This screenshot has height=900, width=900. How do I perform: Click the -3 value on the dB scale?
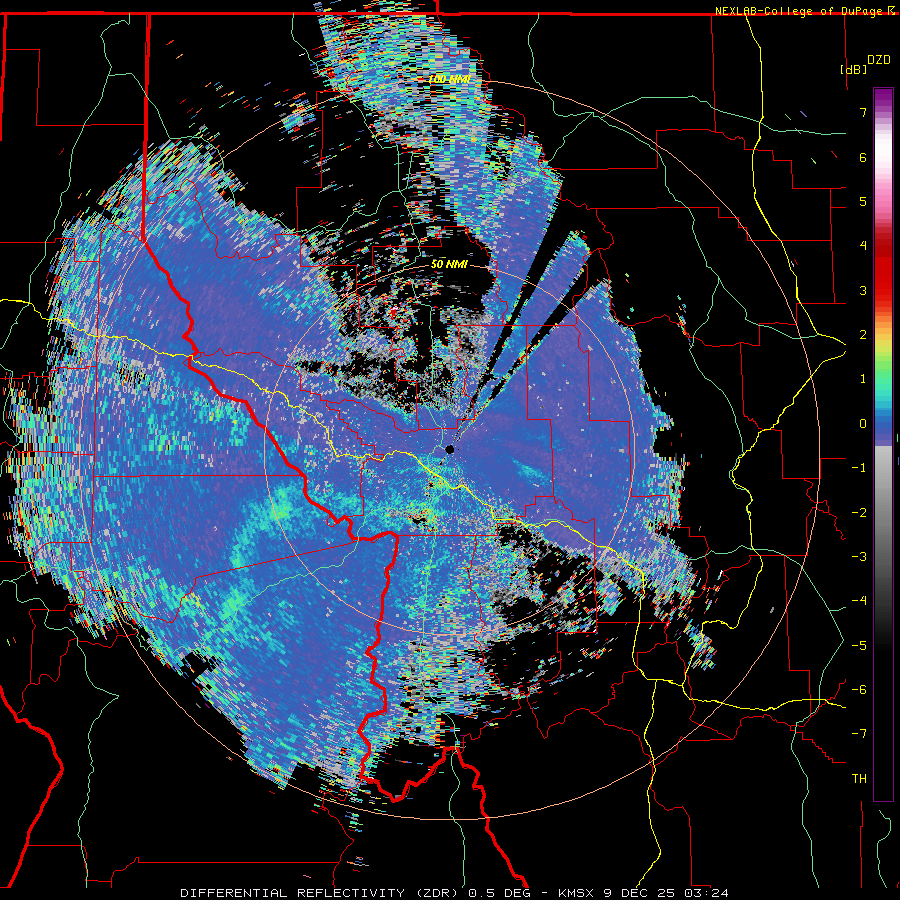859,557
